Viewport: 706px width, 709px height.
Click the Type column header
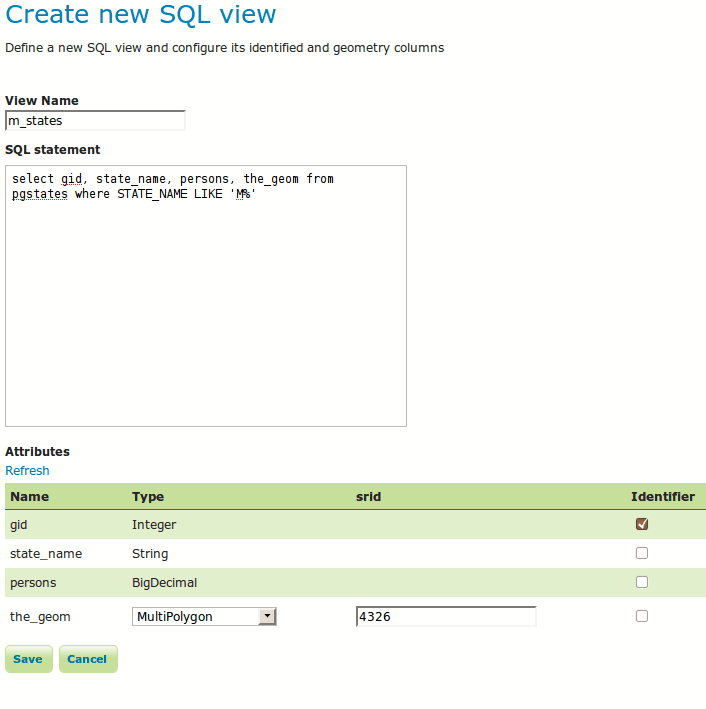pos(148,497)
